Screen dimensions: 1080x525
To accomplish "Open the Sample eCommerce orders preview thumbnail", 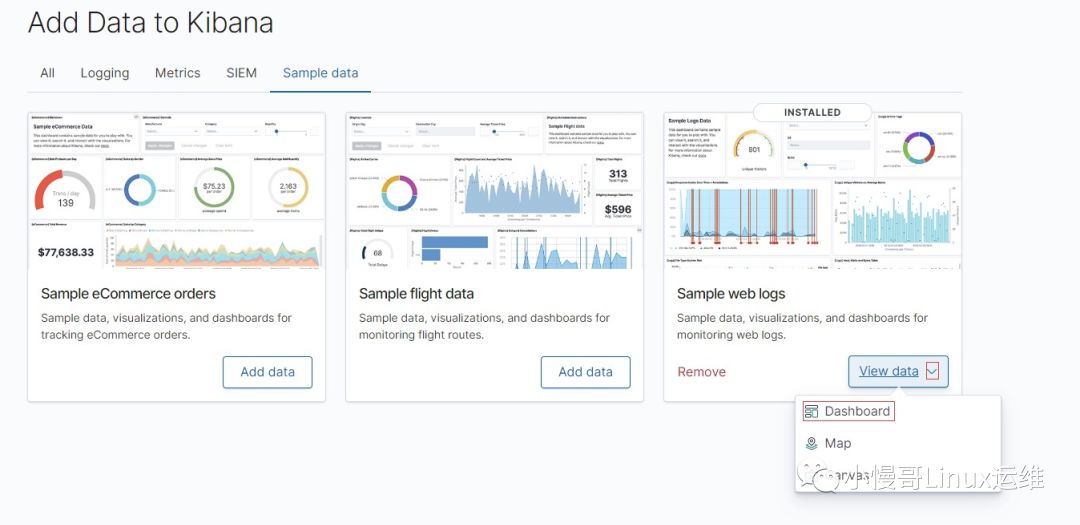I will [176, 191].
